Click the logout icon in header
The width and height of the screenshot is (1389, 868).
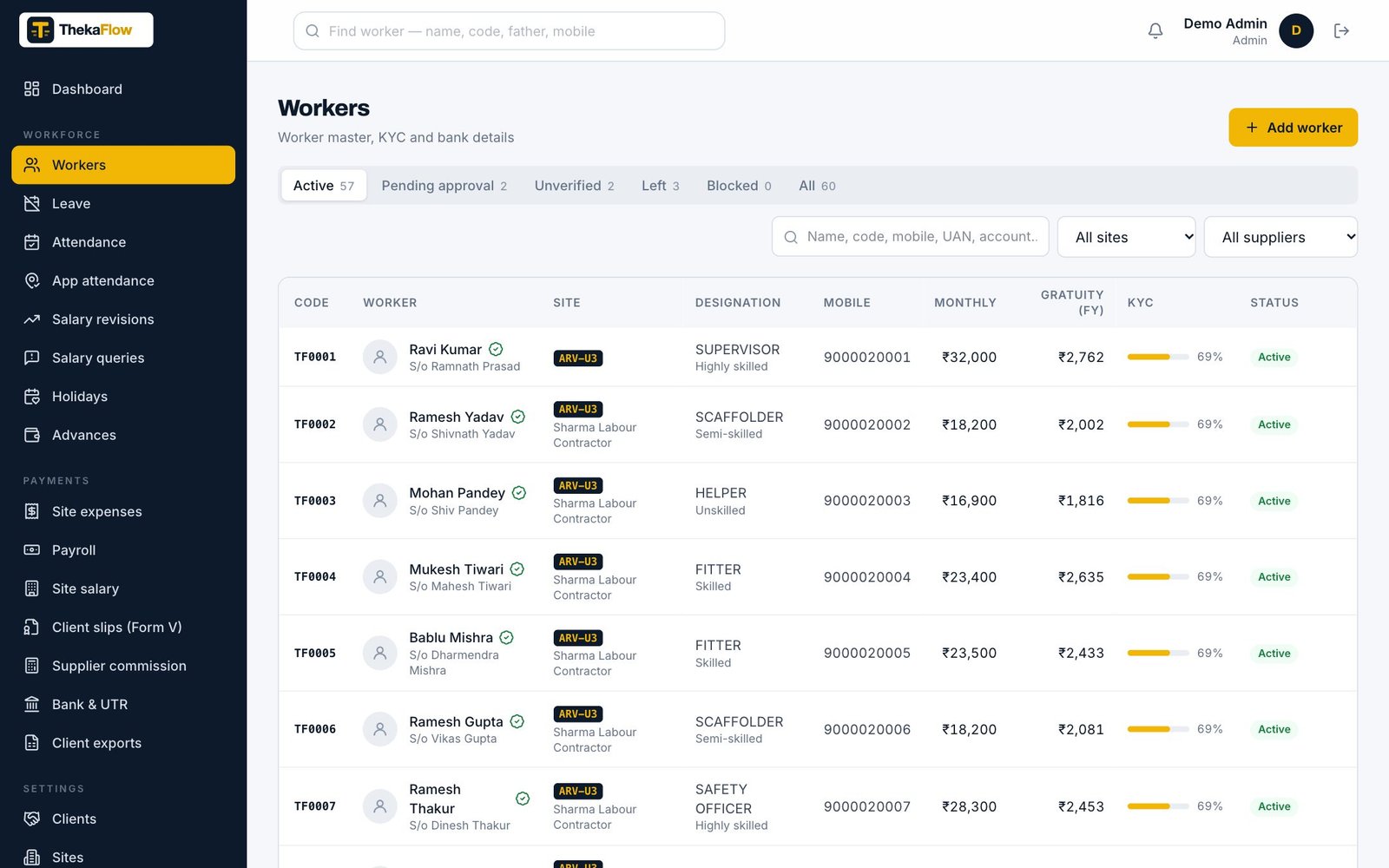[1341, 31]
